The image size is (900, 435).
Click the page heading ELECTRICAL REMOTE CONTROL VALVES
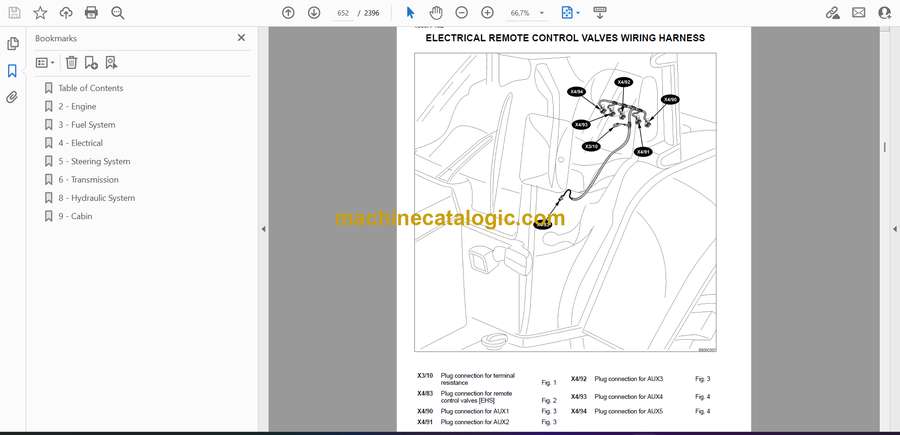tap(565, 38)
